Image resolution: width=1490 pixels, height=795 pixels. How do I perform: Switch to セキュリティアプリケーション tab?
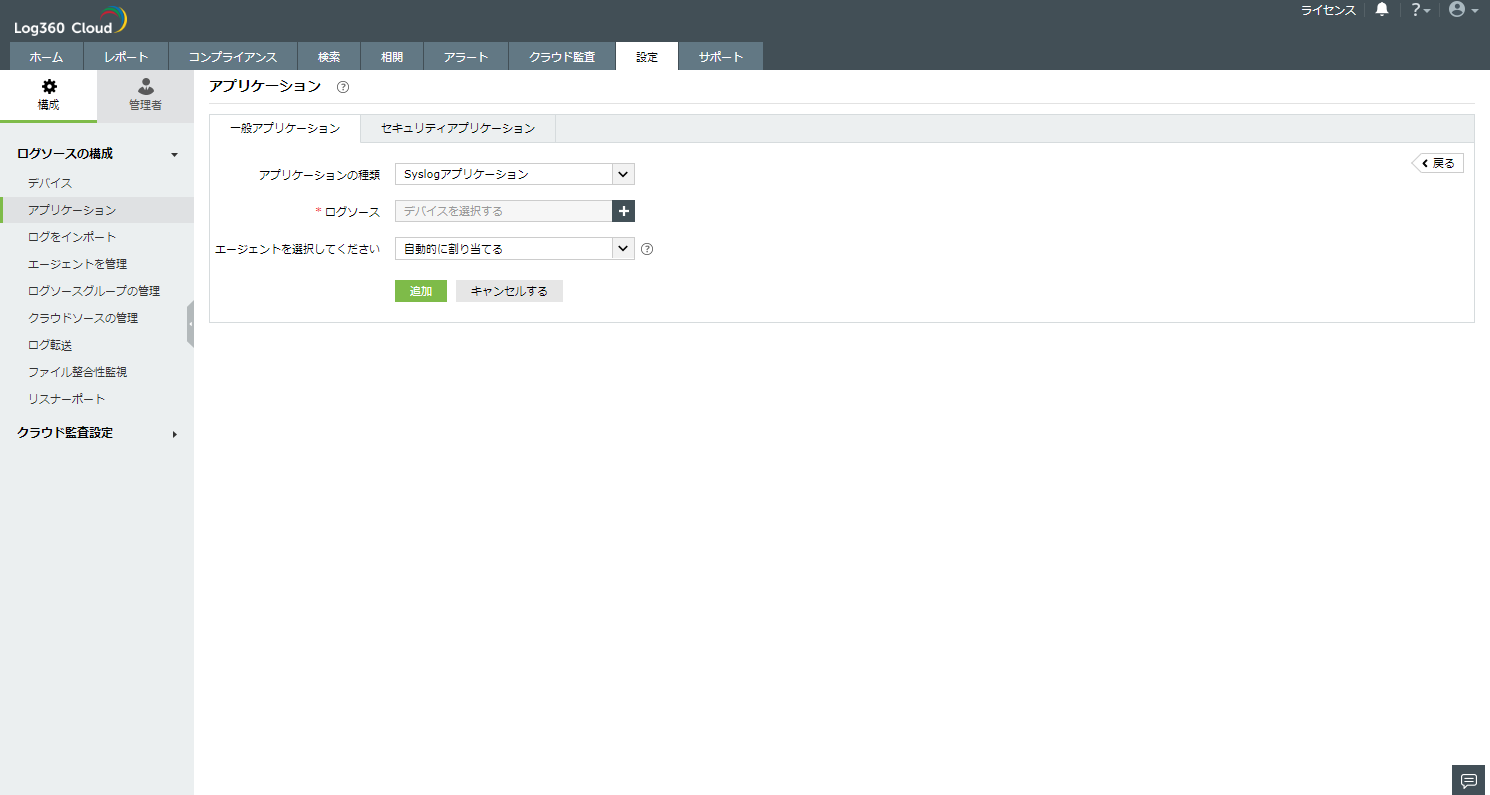458,129
